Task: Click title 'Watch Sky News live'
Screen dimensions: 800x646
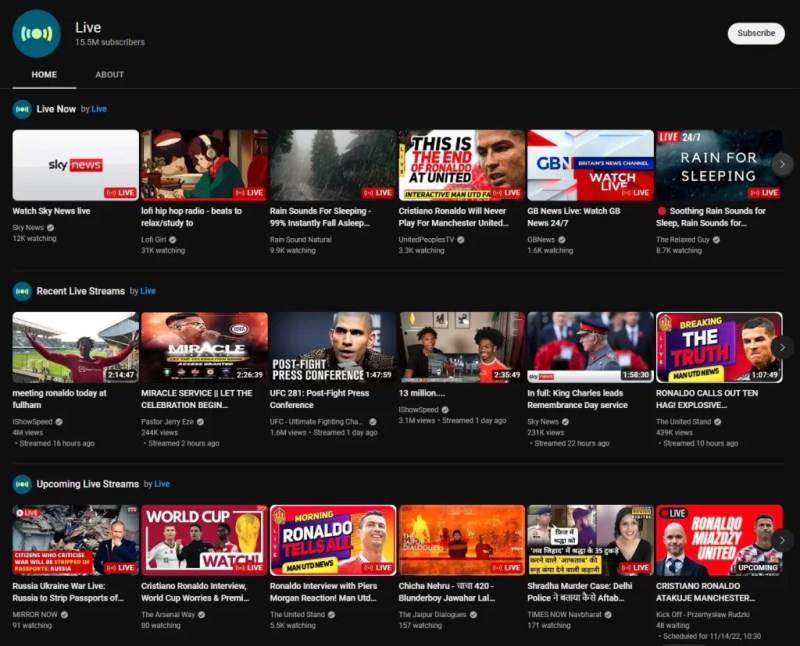Action: tap(52, 211)
